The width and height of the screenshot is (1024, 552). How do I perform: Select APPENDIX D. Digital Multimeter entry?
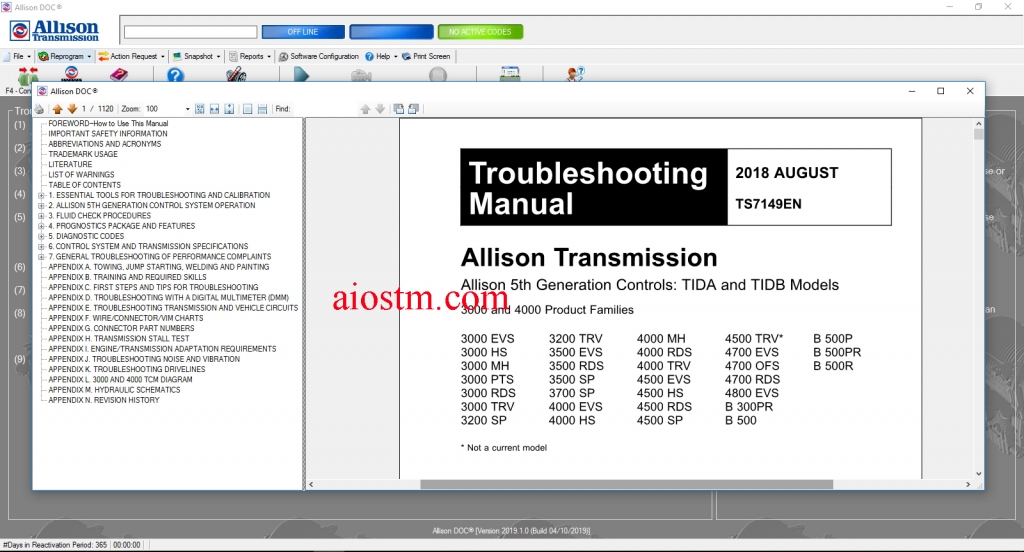pyautogui.click(x=168, y=298)
